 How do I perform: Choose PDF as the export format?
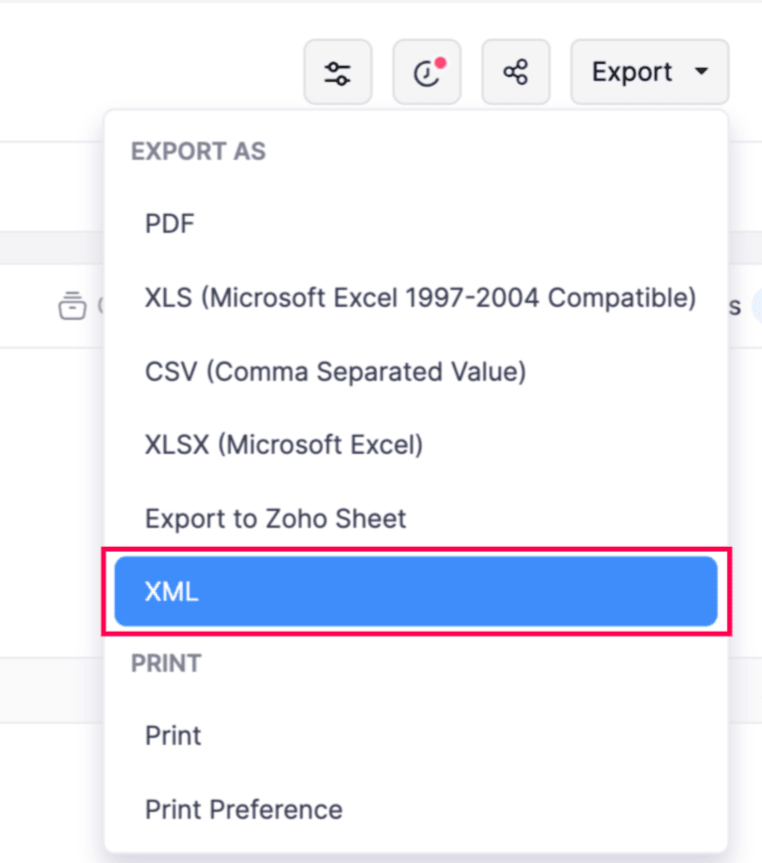pyautogui.click(x=169, y=223)
